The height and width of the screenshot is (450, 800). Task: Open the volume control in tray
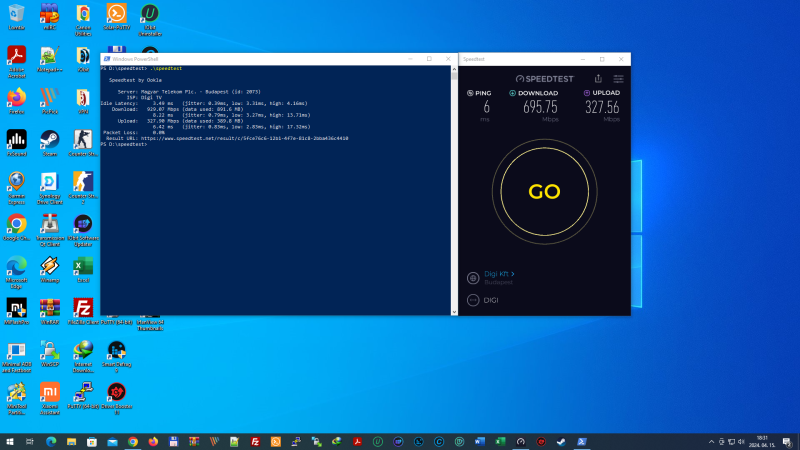pyautogui.click(x=741, y=442)
